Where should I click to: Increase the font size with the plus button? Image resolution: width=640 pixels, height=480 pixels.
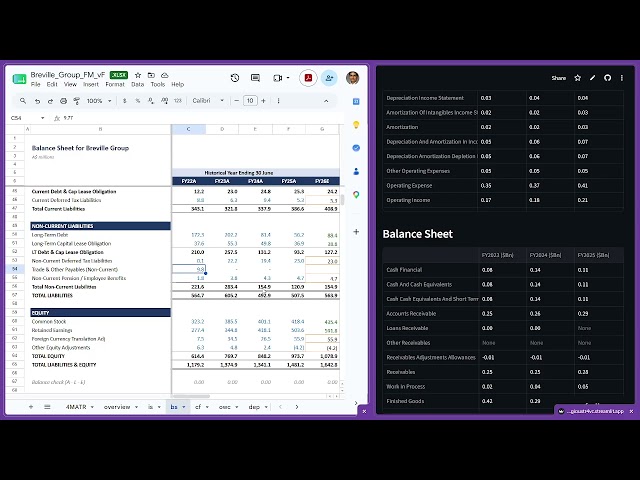coord(263,101)
